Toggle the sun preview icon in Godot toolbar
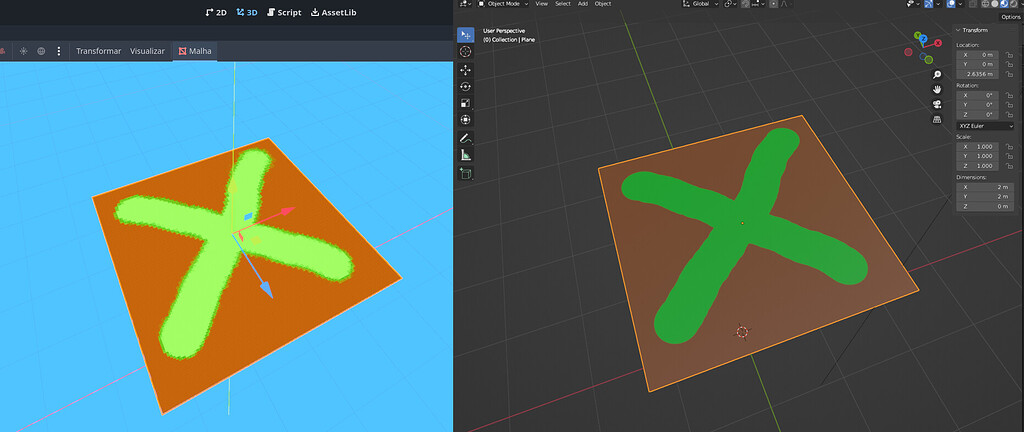The width and height of the screenshot is (1024, 432). (24, 51)
